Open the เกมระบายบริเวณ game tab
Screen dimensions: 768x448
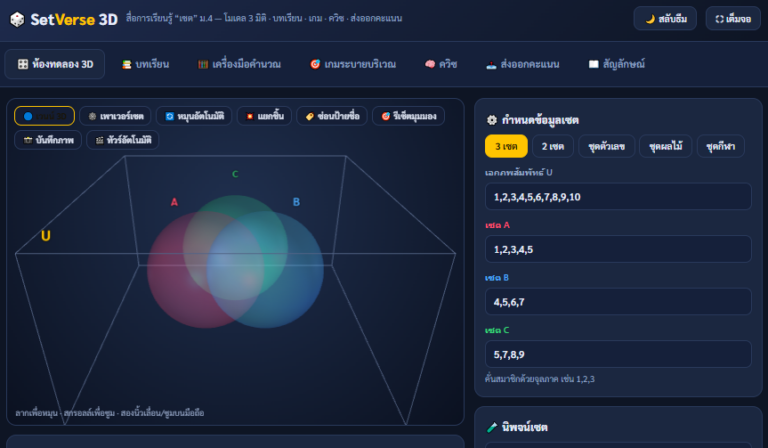point(353,64)
